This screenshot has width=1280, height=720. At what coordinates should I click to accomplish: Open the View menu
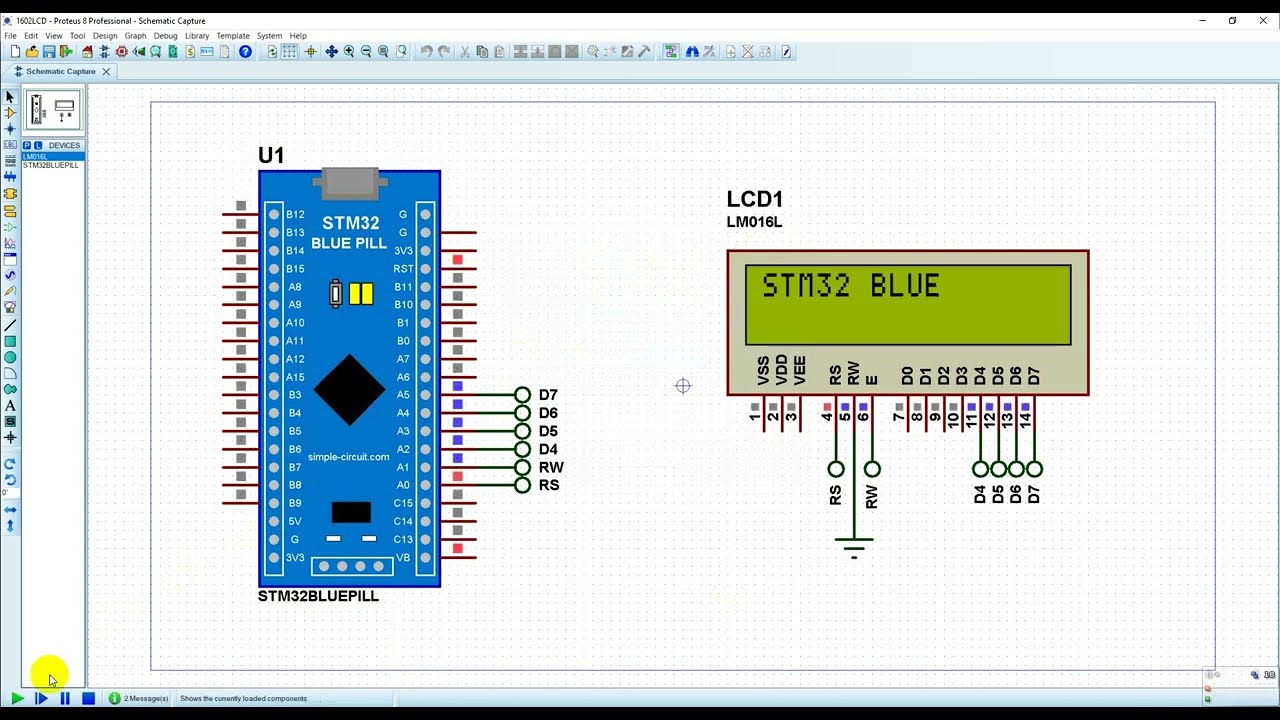tap(53, 36)
